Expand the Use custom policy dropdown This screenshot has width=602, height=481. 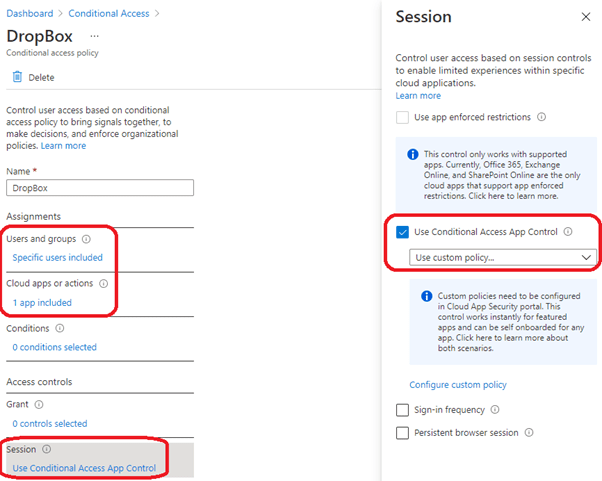click(504, 257)
